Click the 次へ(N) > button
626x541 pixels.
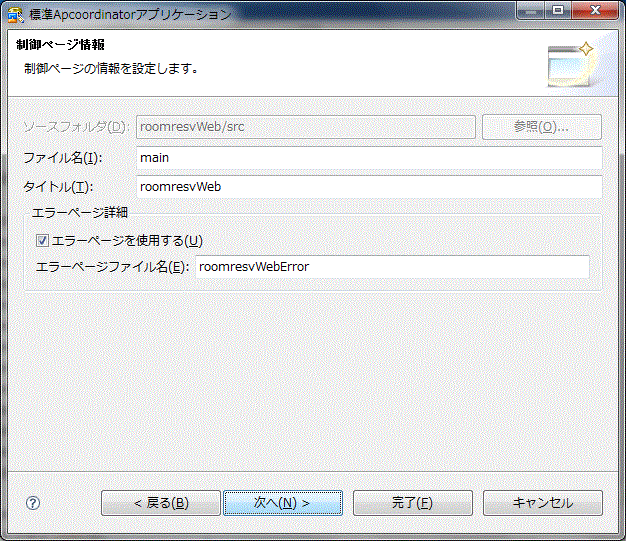click(x=283, y=503)
